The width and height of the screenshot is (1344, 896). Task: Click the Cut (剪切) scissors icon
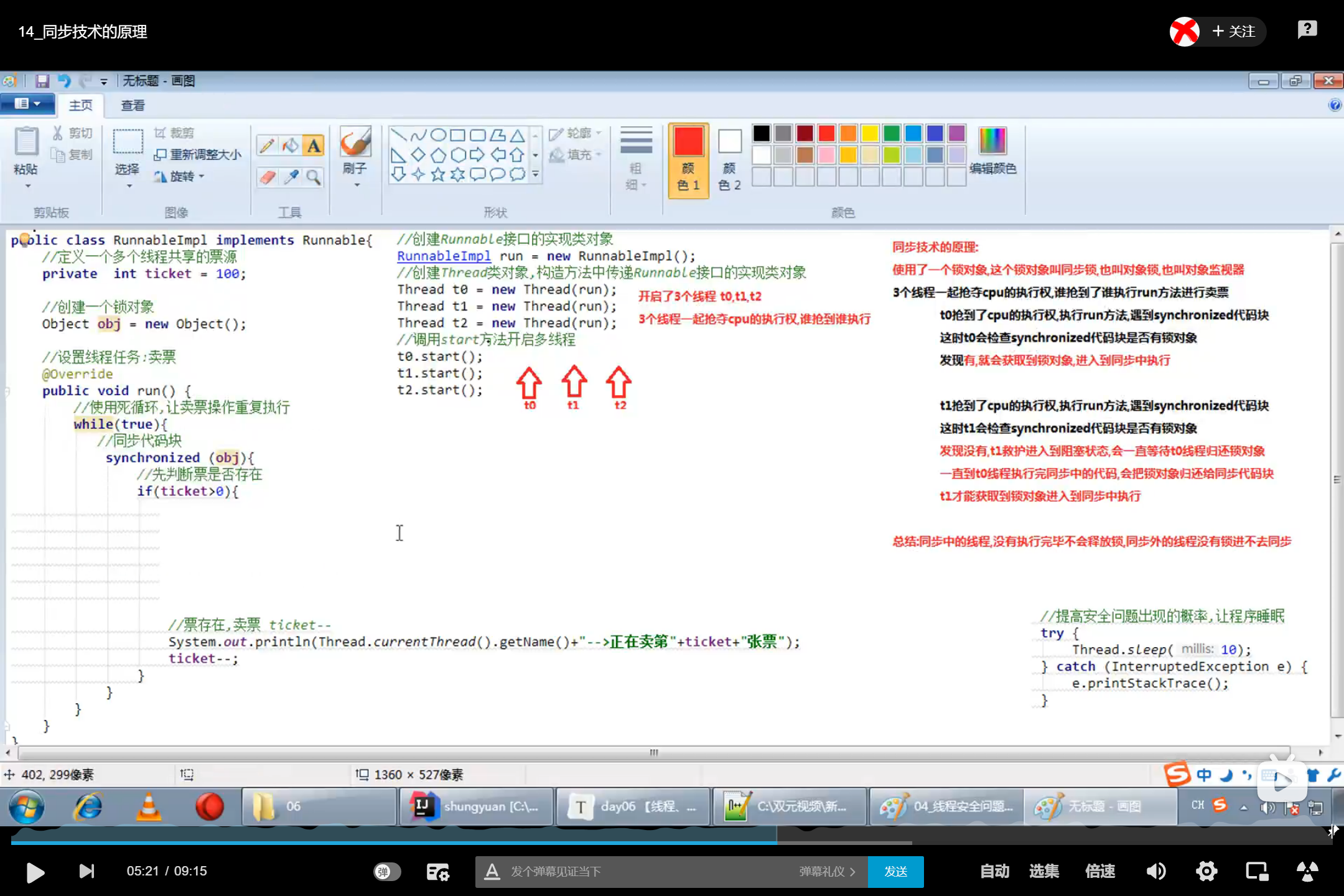click(x=57, y=133)
